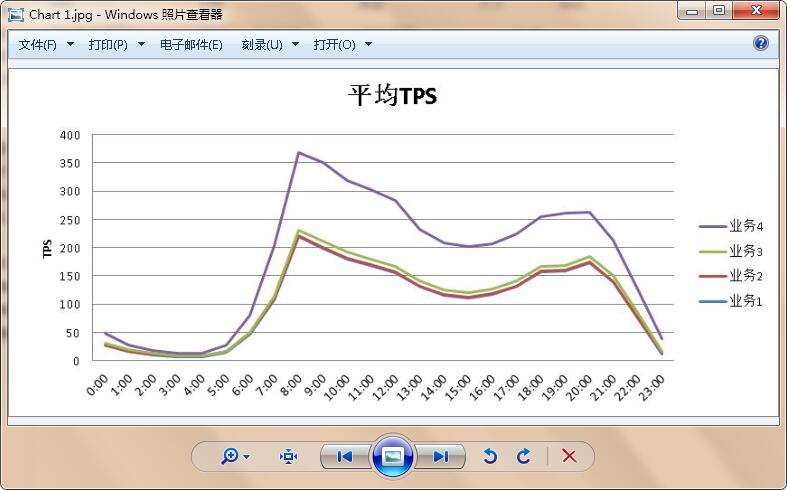
Task: Click the 350 y-axis label
Action: [70, 163]
